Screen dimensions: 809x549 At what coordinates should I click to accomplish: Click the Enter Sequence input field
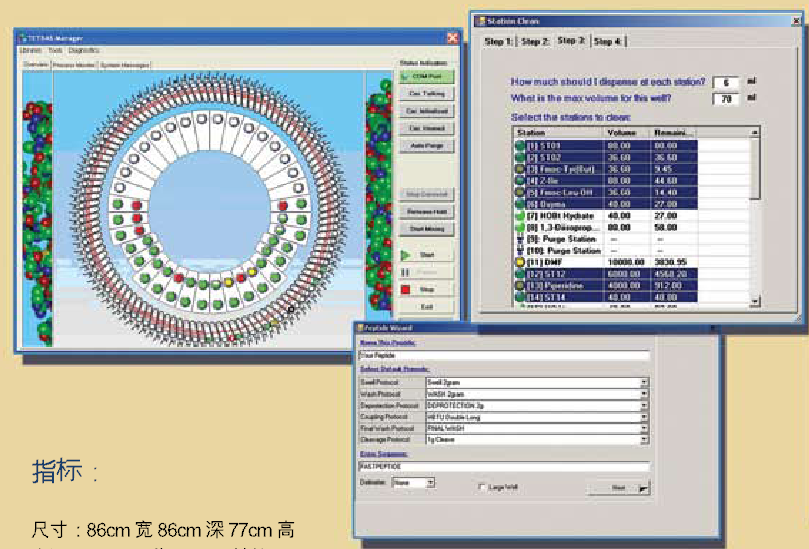pyautogui.click(x=504, y=466)
